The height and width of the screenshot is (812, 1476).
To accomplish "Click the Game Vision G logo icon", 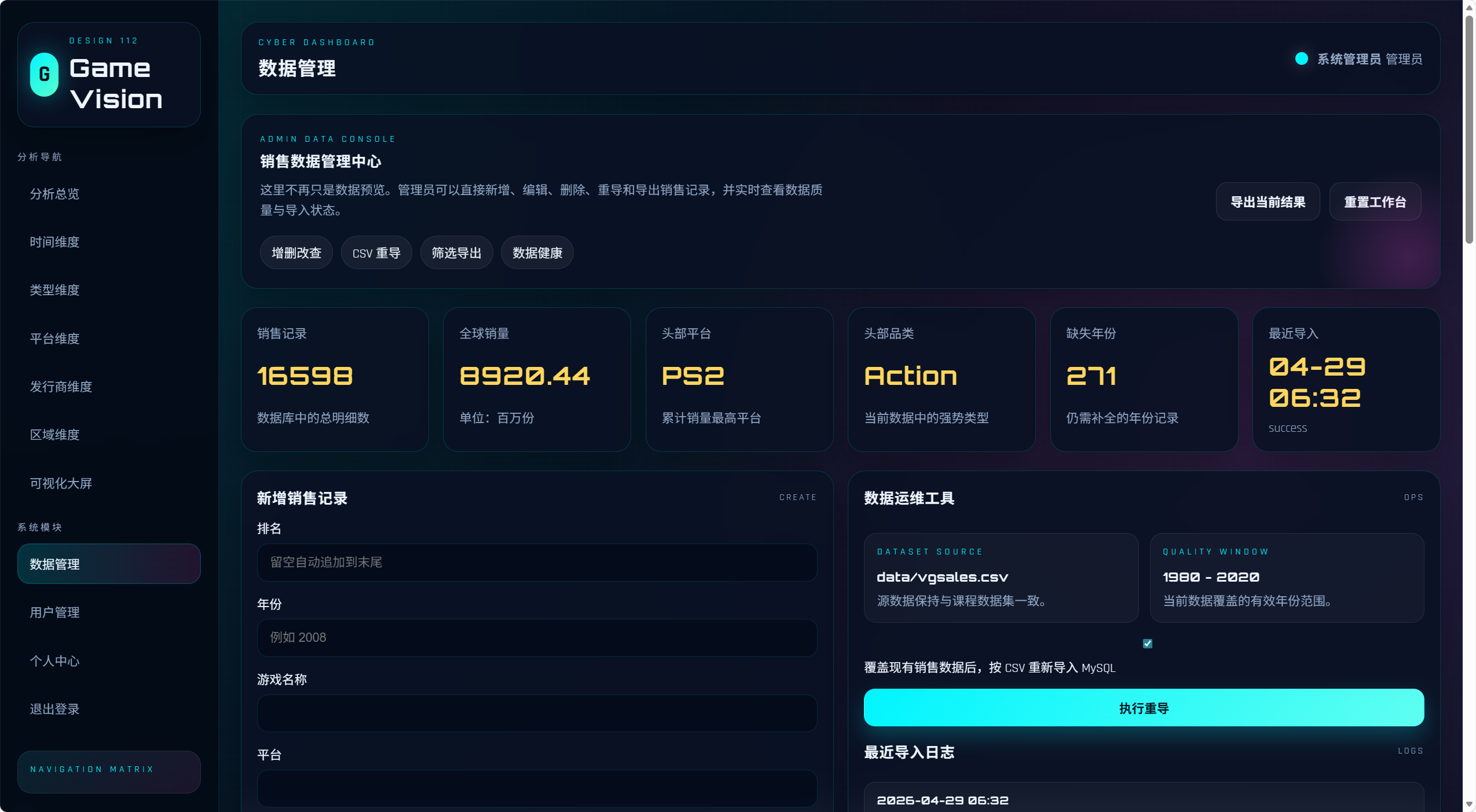I will (44, 74).
